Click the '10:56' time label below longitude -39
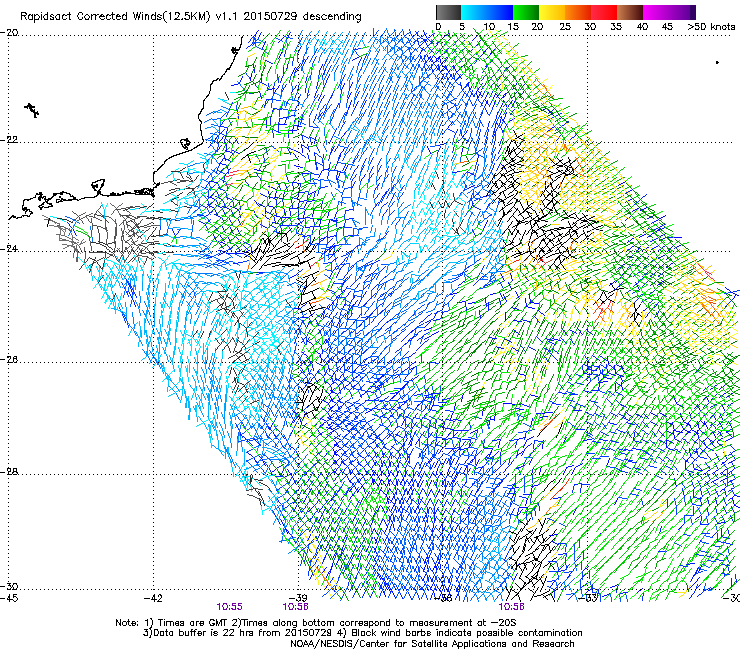This screenshot has height=650, width=740. 295,607
